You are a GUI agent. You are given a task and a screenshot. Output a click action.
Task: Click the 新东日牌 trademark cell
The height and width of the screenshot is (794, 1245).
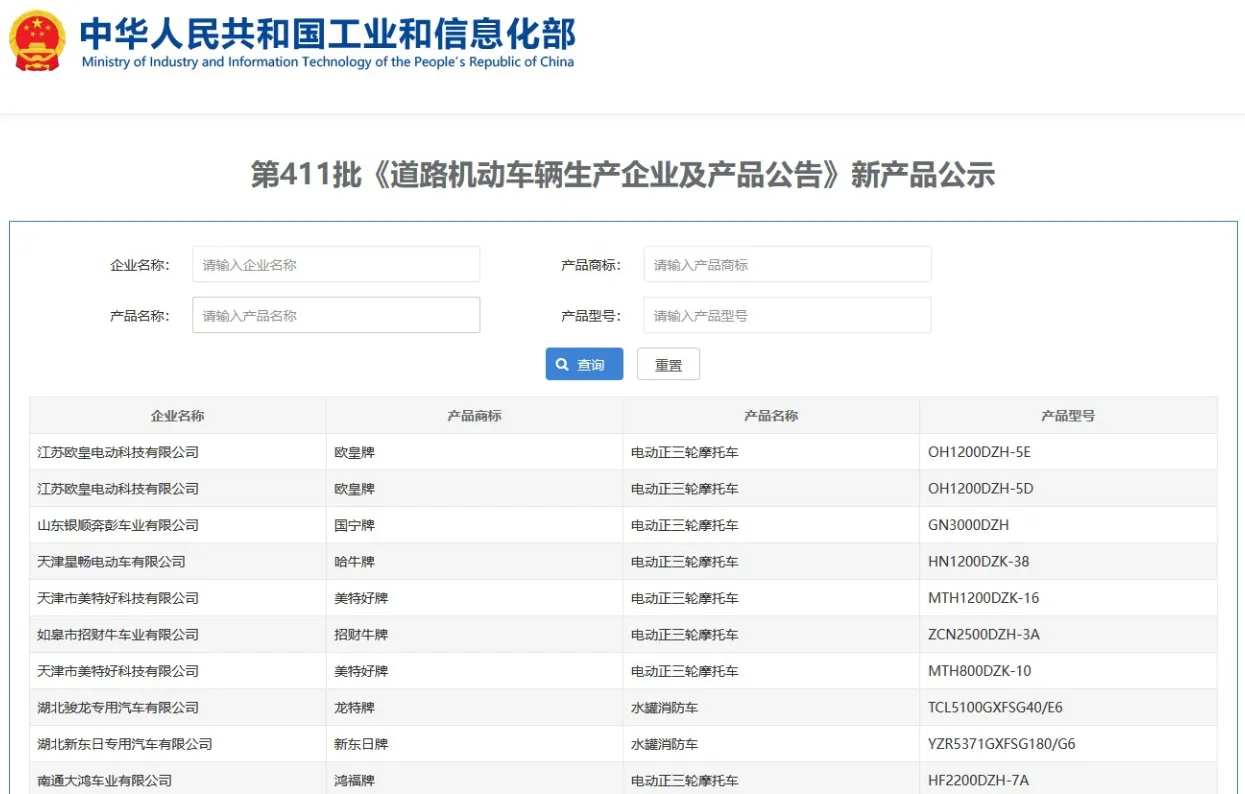[475, 744]
